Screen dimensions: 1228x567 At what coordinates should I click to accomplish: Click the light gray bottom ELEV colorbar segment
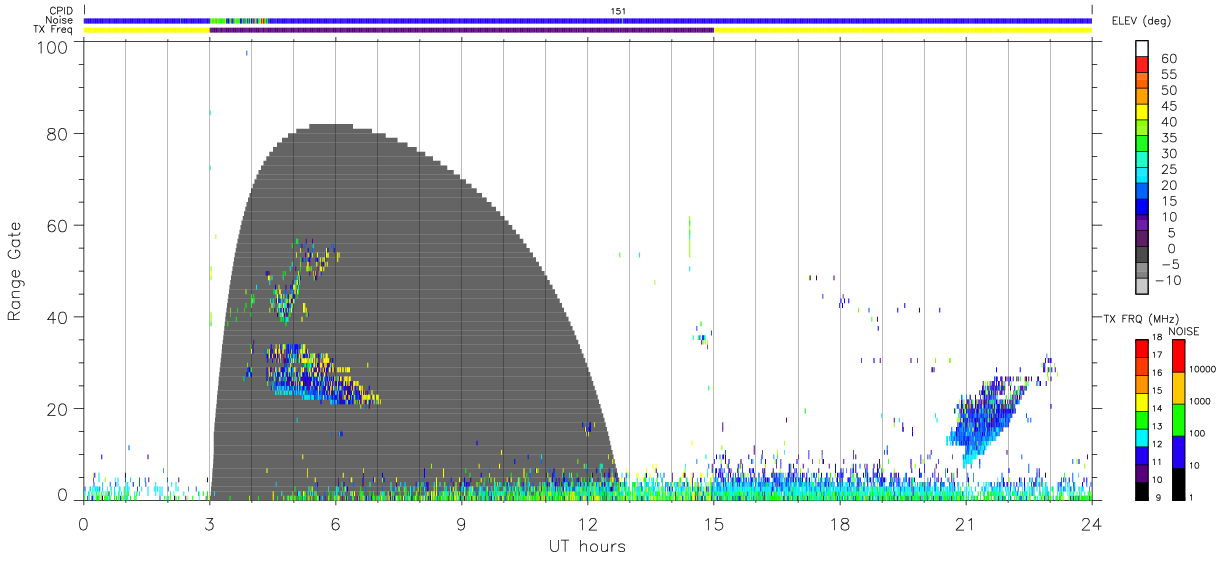click(x=1142, y=286)
